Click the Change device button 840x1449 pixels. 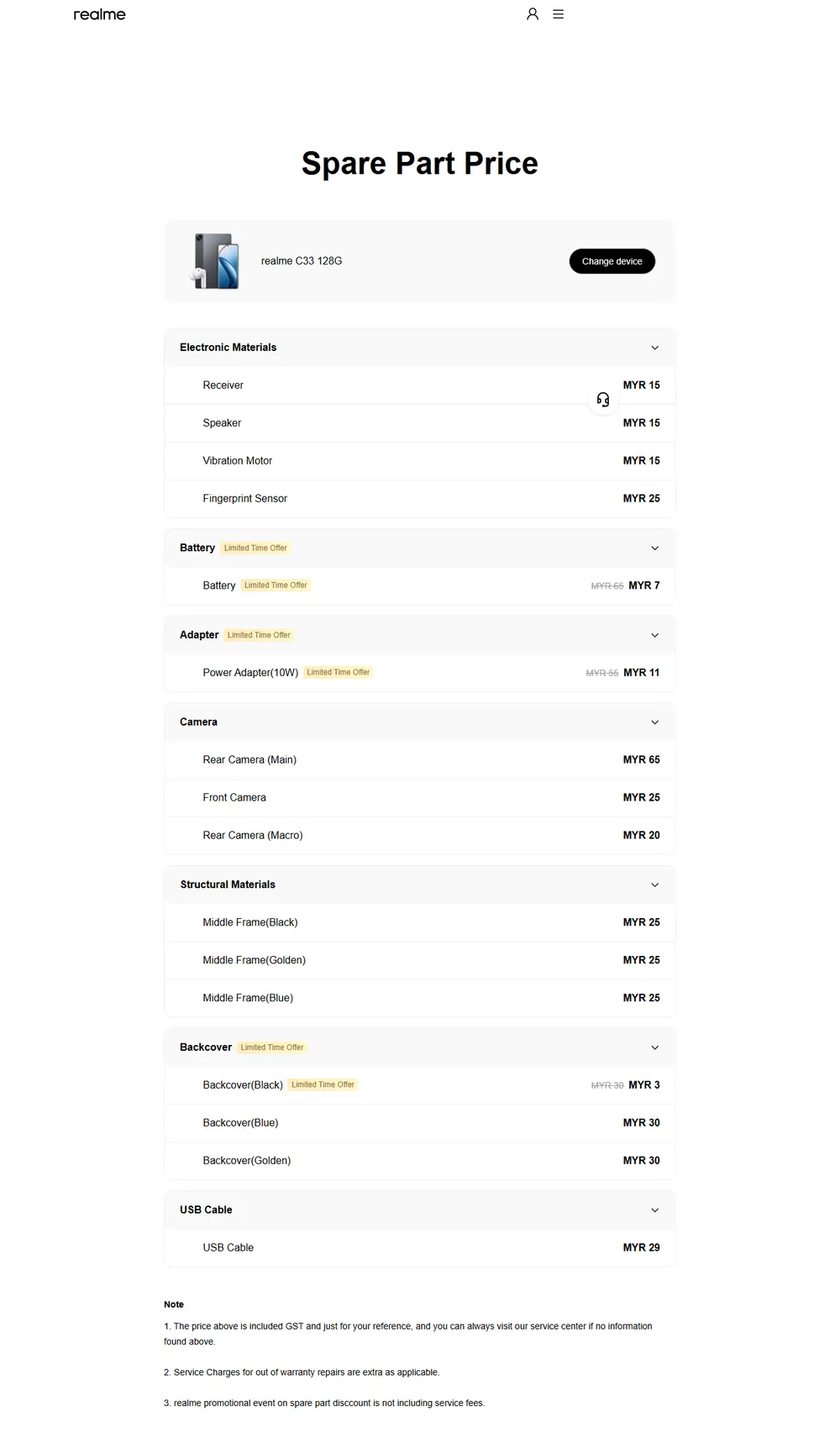(x=612, y=261)
